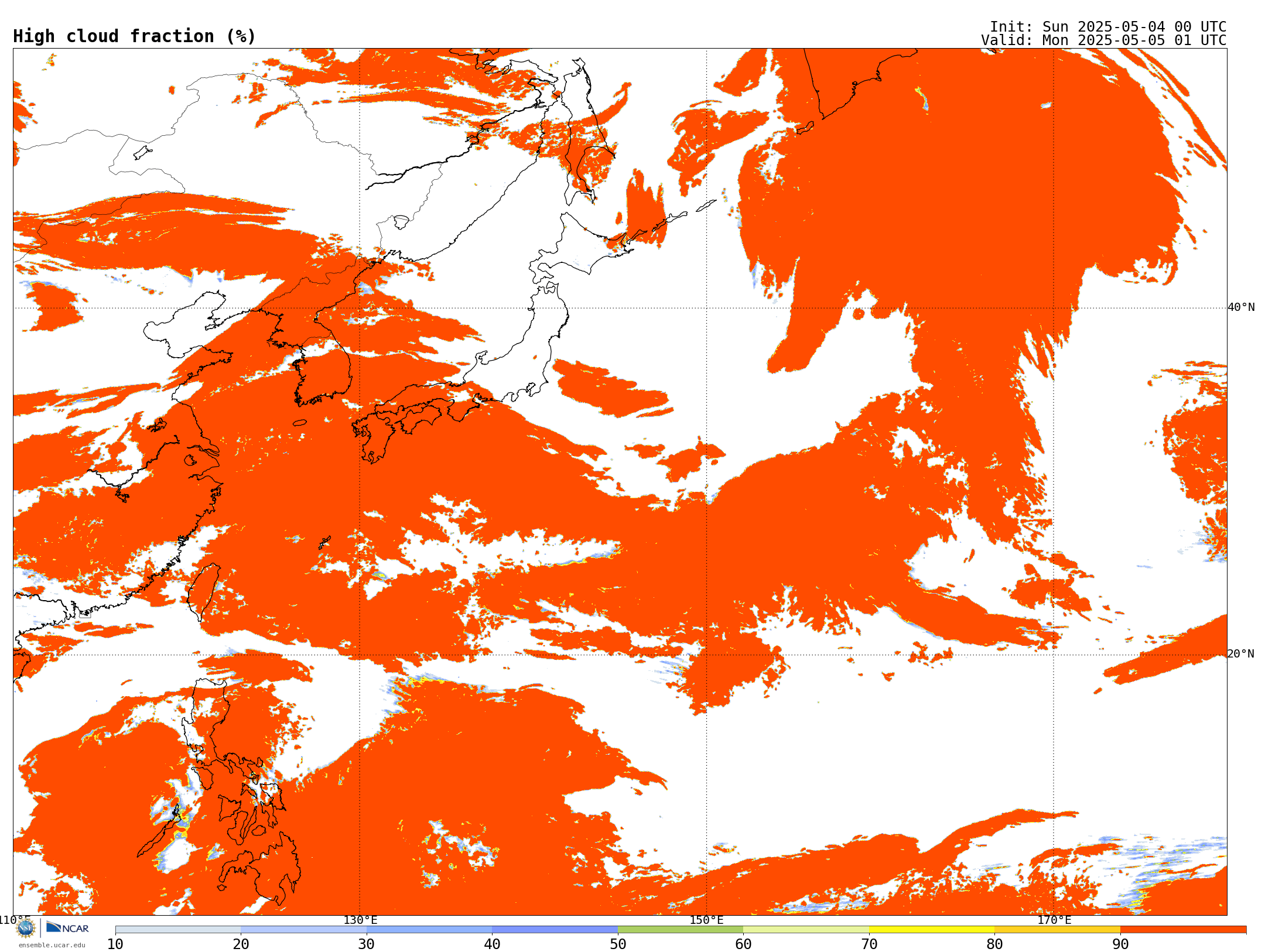Pick the green 50–60 colorbar segment
Viewport: 1265px width, 952px height.
coord(681,930)
